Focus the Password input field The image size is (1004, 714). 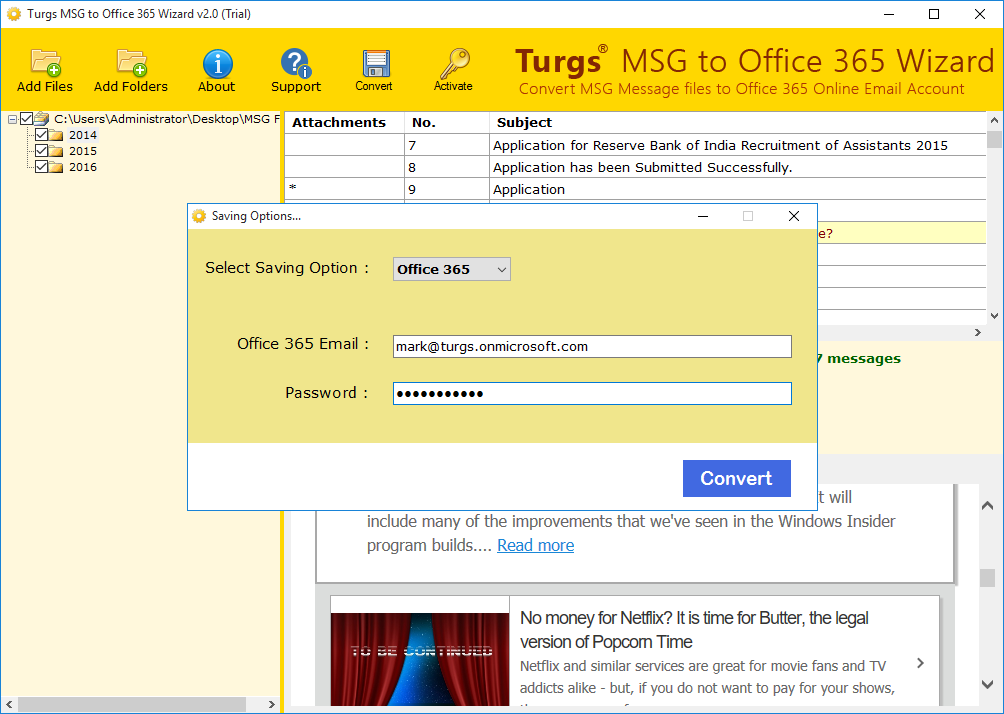[592, 394]
